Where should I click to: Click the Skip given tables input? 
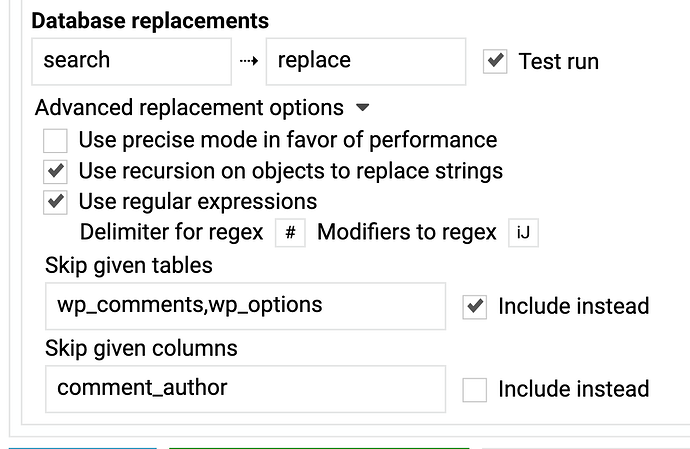tap(245, 306)
